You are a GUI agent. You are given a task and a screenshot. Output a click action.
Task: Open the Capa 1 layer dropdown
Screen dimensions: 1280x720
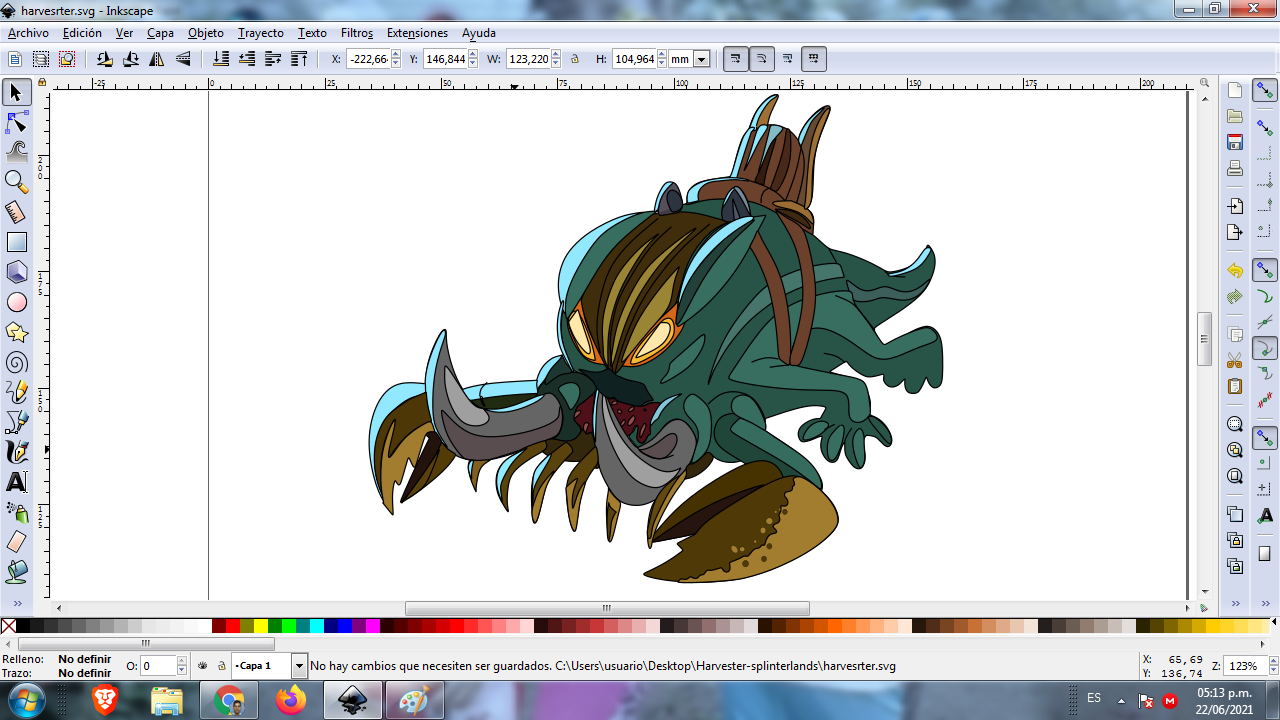pos(299,666)
